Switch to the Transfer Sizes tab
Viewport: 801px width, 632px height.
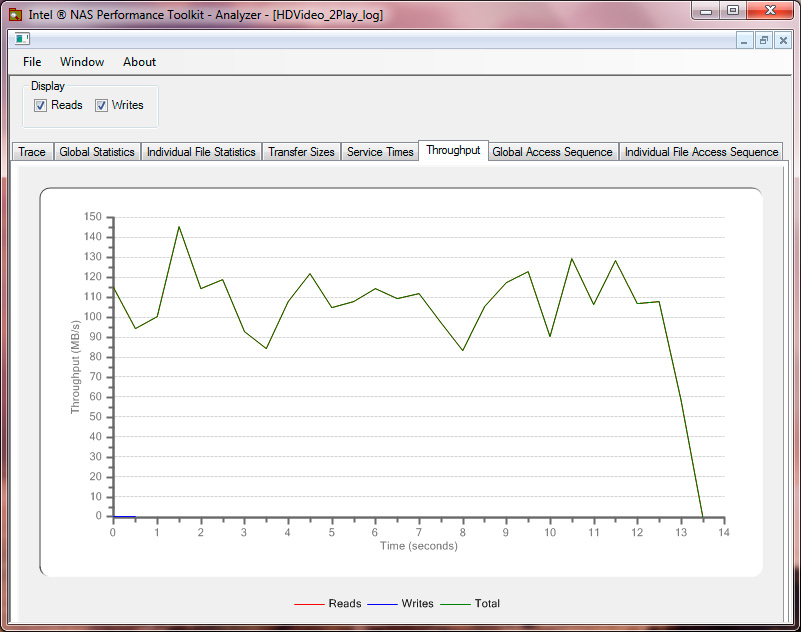click(301, 152)
